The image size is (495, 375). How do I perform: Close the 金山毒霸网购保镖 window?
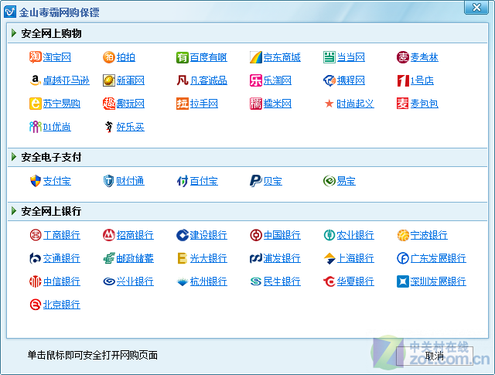[476, 7]
